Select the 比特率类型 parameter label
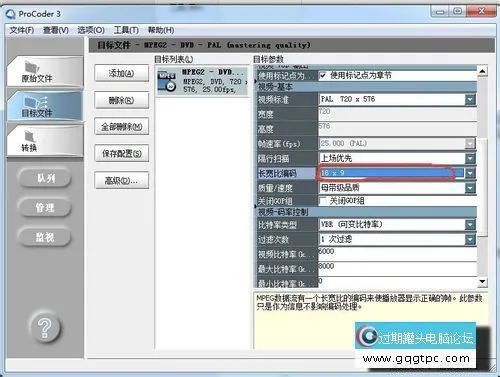Viewport: 500px width, 377px height. tap(287, 225)
